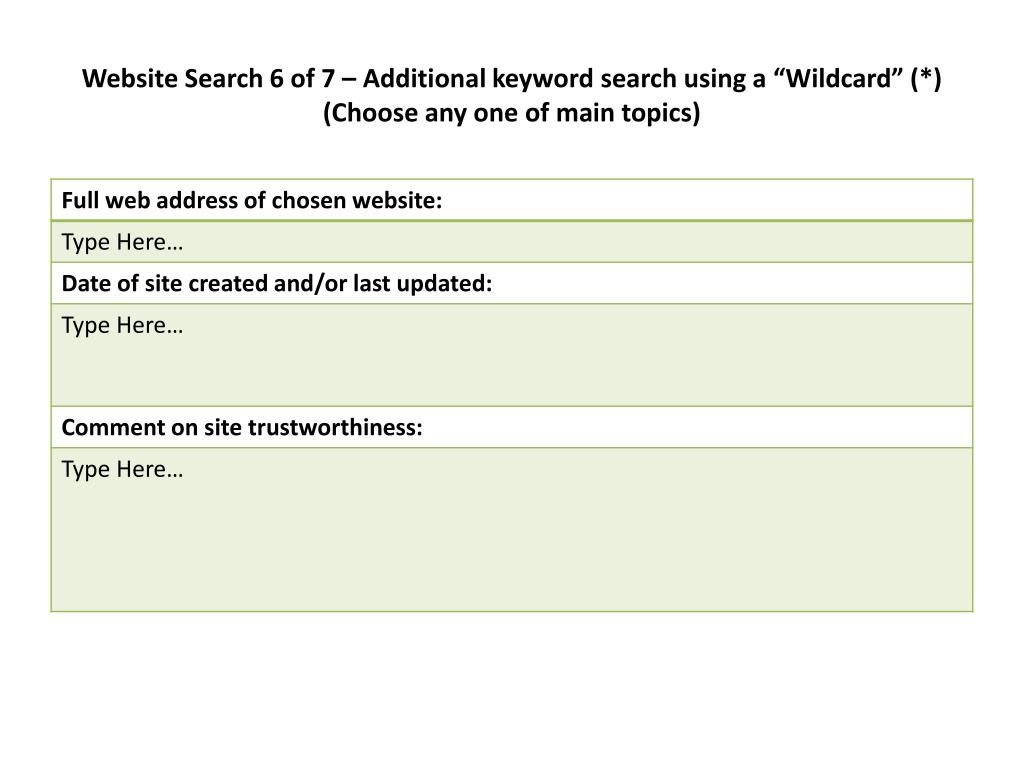This screenshot has height=768, width=1024.
Task: Click the "6 of 7" text in the title
Action: coord(298,79)
